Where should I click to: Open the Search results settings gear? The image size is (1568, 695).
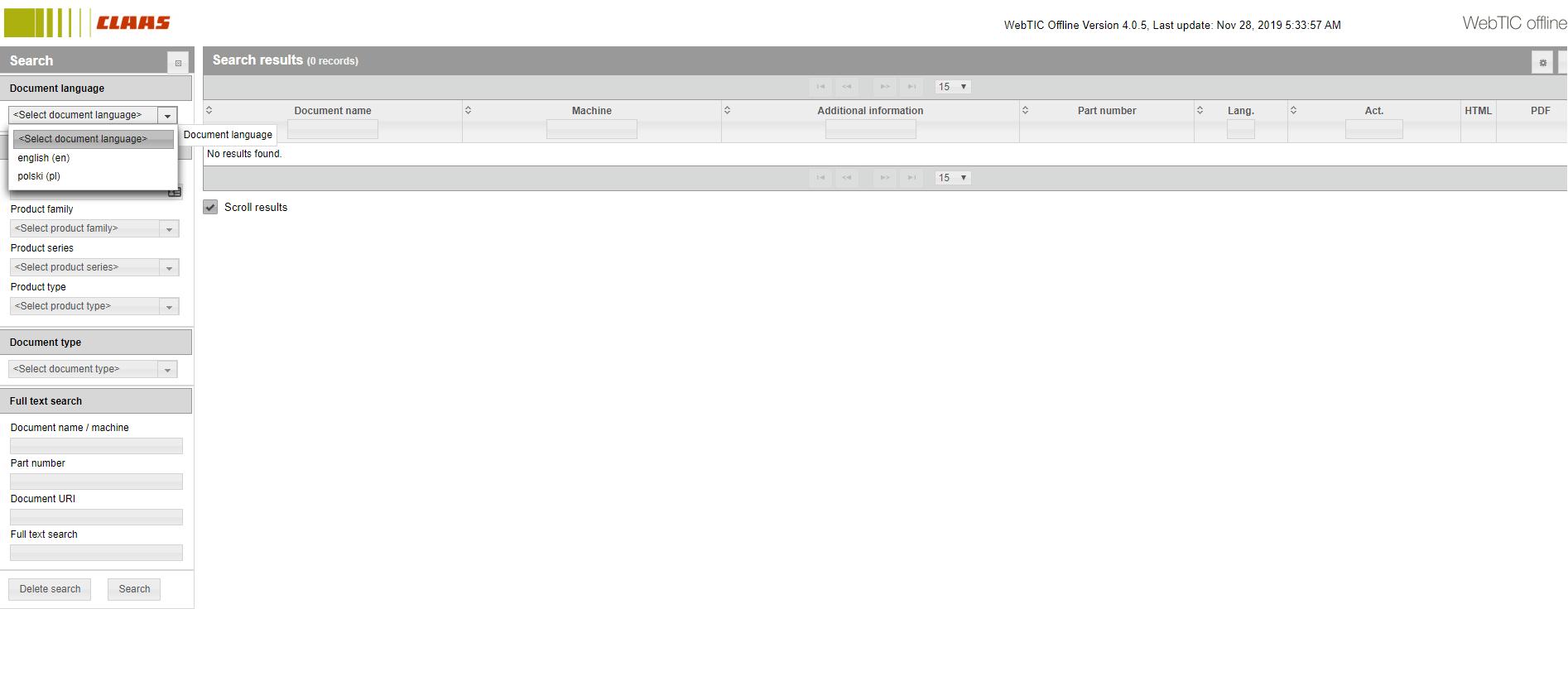[1542, 62]
